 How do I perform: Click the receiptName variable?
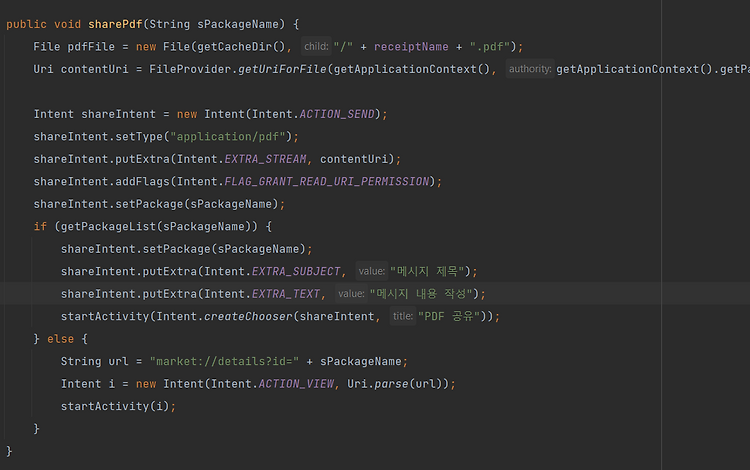pyautogui.click(x=411, y=47)
